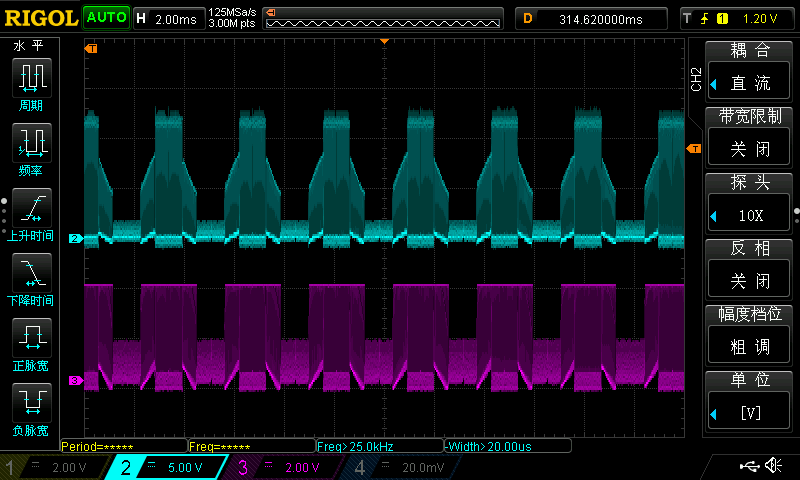Viewport: 800px width, 480px height.
Task: Click the AUTO run status indicator
Action: click(x=107, y=18)
